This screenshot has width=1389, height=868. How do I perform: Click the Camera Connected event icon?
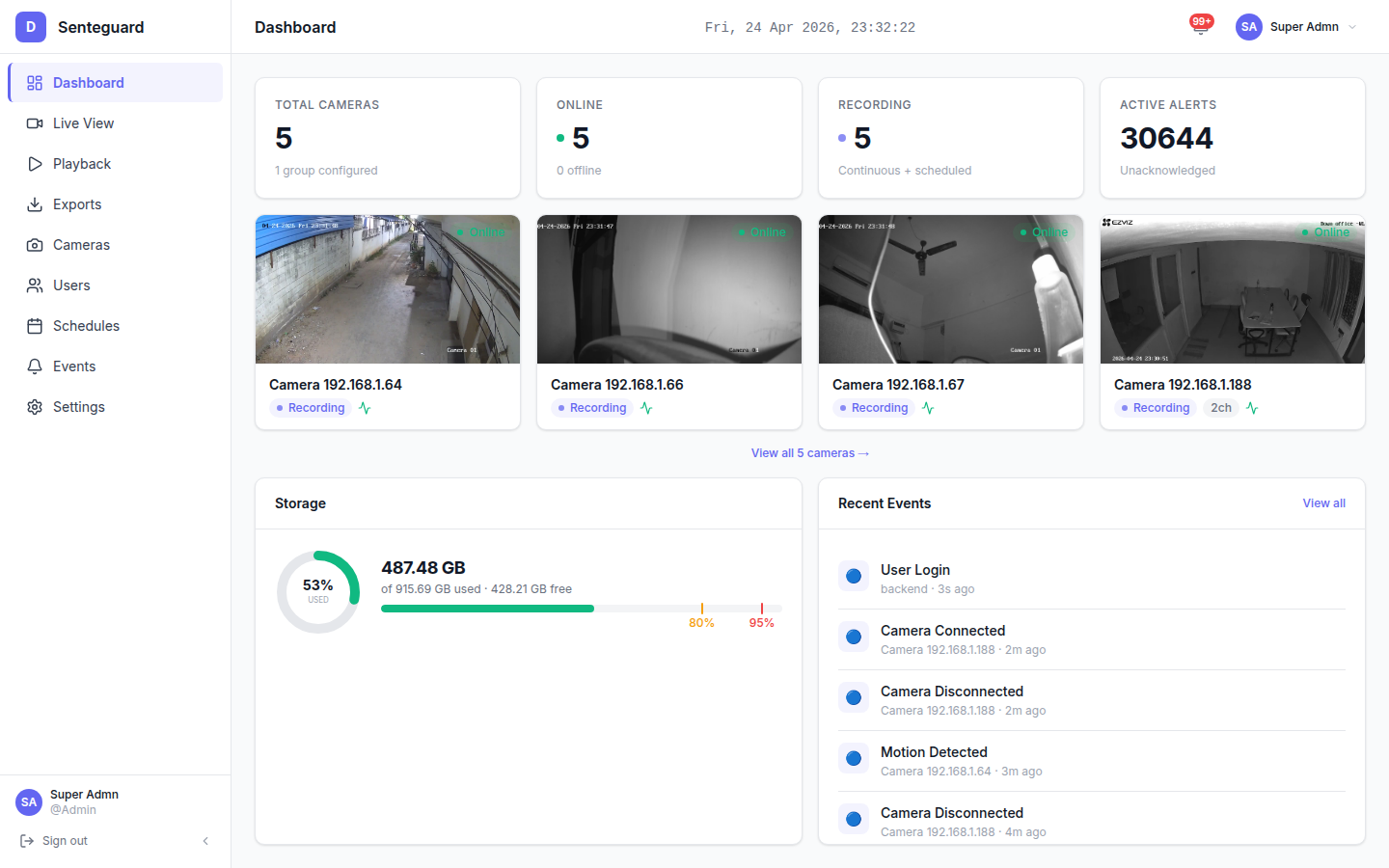pos(854,637)
